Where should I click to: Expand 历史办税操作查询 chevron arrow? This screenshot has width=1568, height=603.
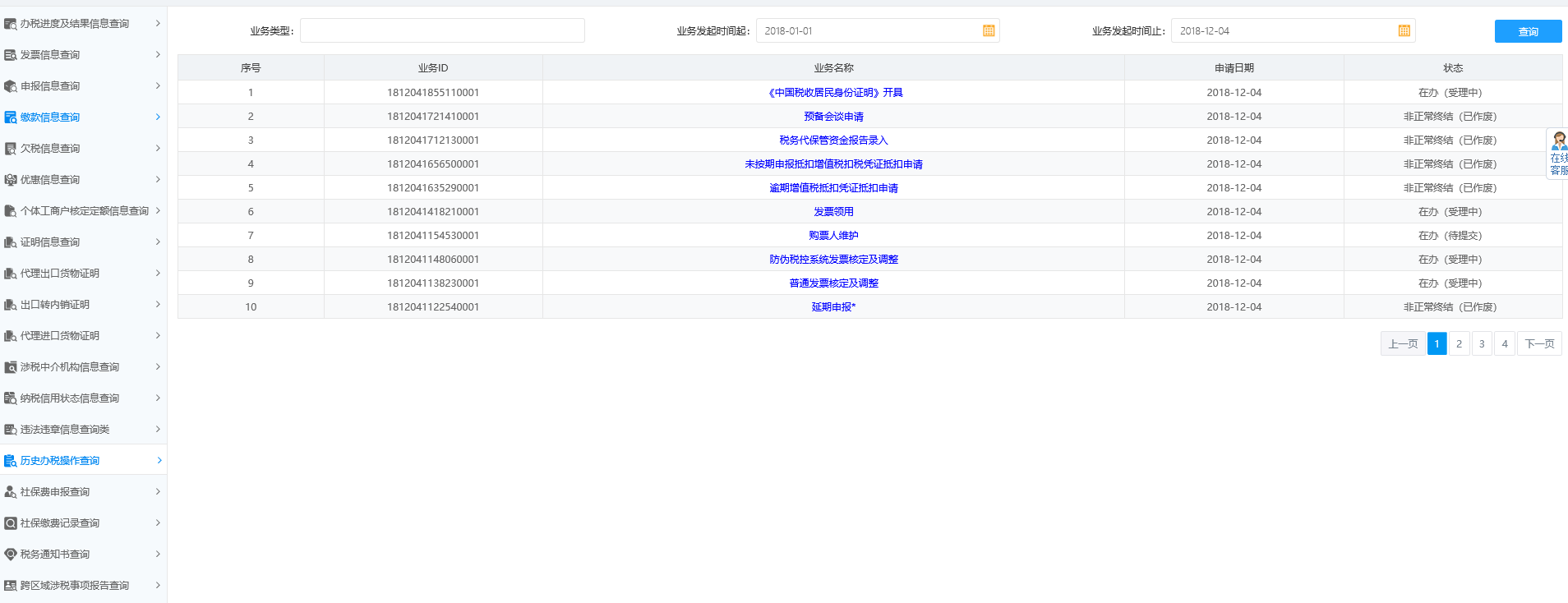158,461
